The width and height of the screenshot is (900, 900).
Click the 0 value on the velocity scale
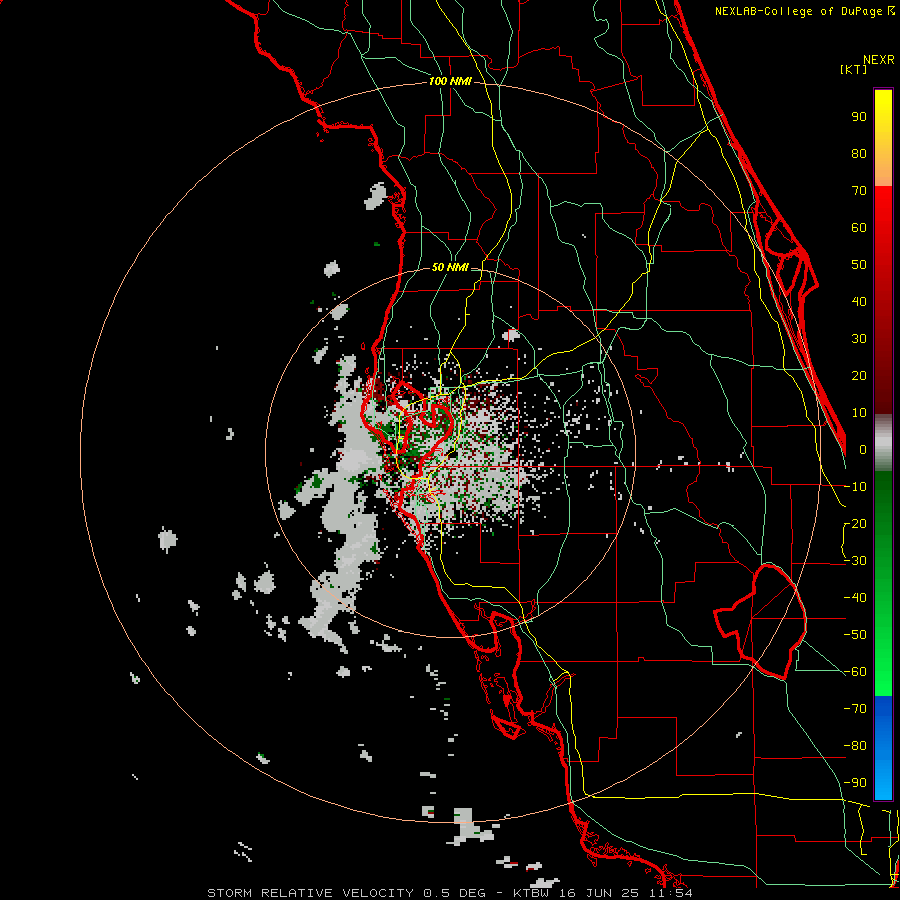pos(863,450)
